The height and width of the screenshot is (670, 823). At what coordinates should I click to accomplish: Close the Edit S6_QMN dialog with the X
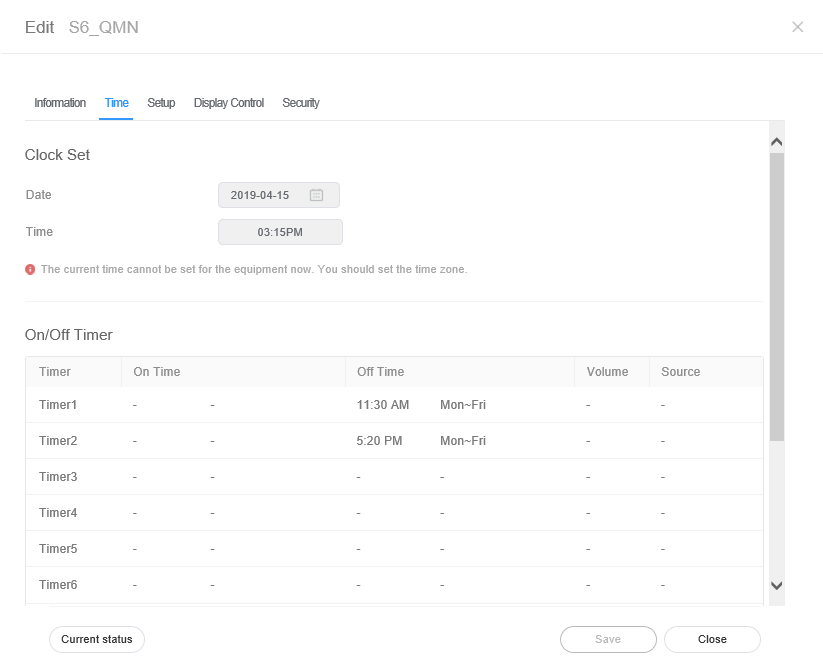797,27
